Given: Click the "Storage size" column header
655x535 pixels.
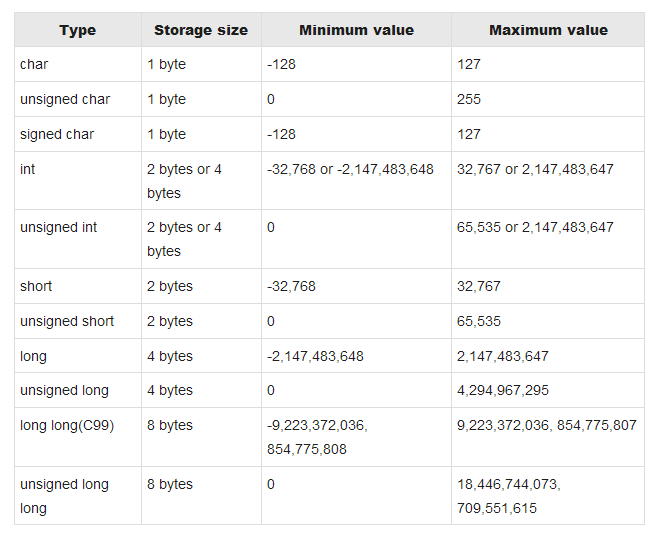Looking at the screenshot, I should tap(200, 30).
